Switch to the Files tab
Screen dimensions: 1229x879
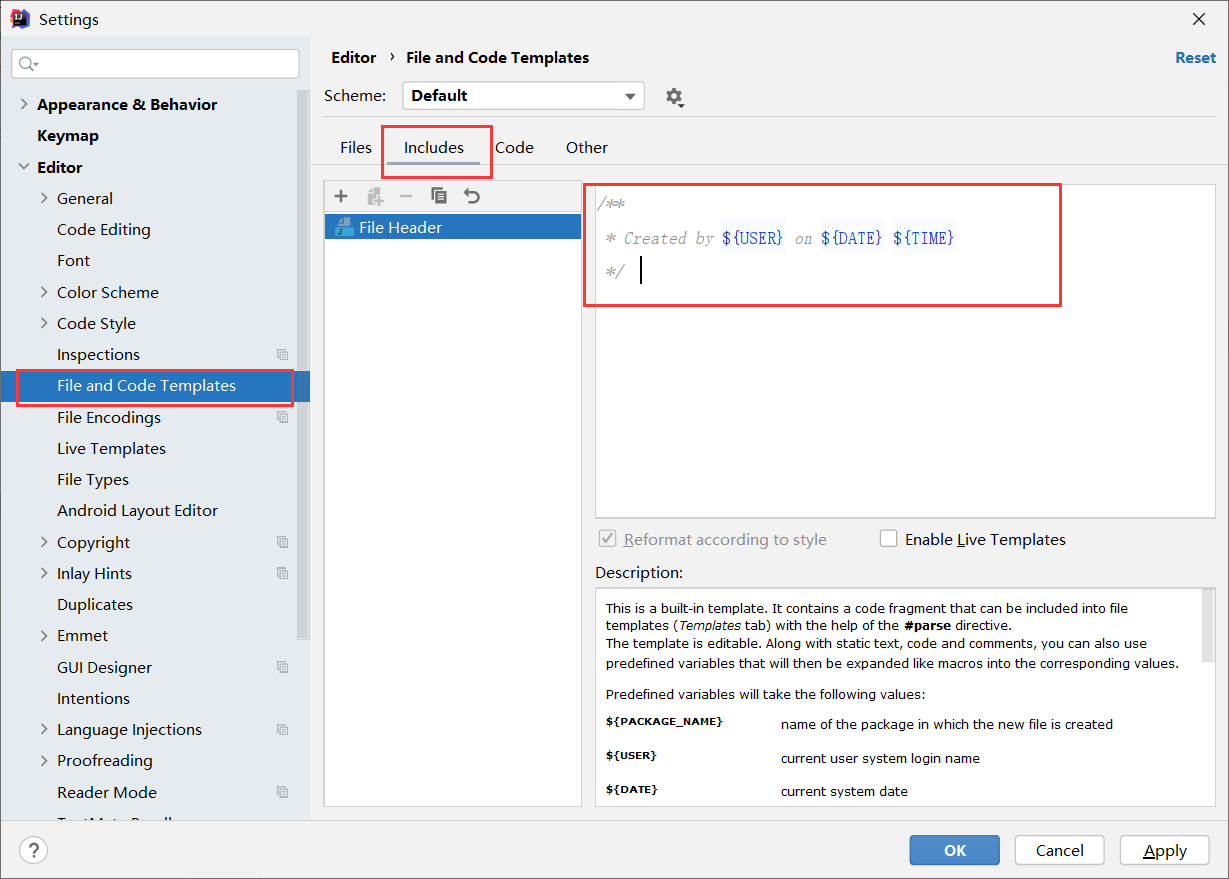356,147
